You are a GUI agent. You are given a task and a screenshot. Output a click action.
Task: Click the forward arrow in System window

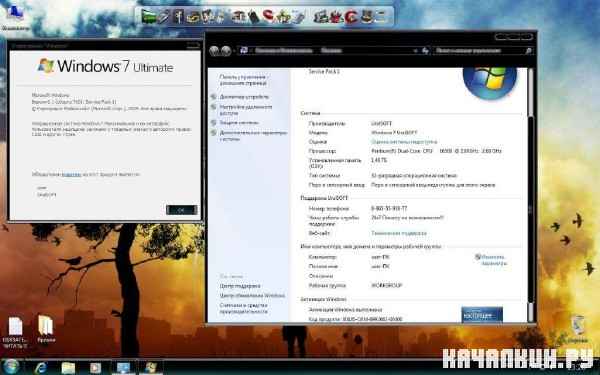point(226,51)
